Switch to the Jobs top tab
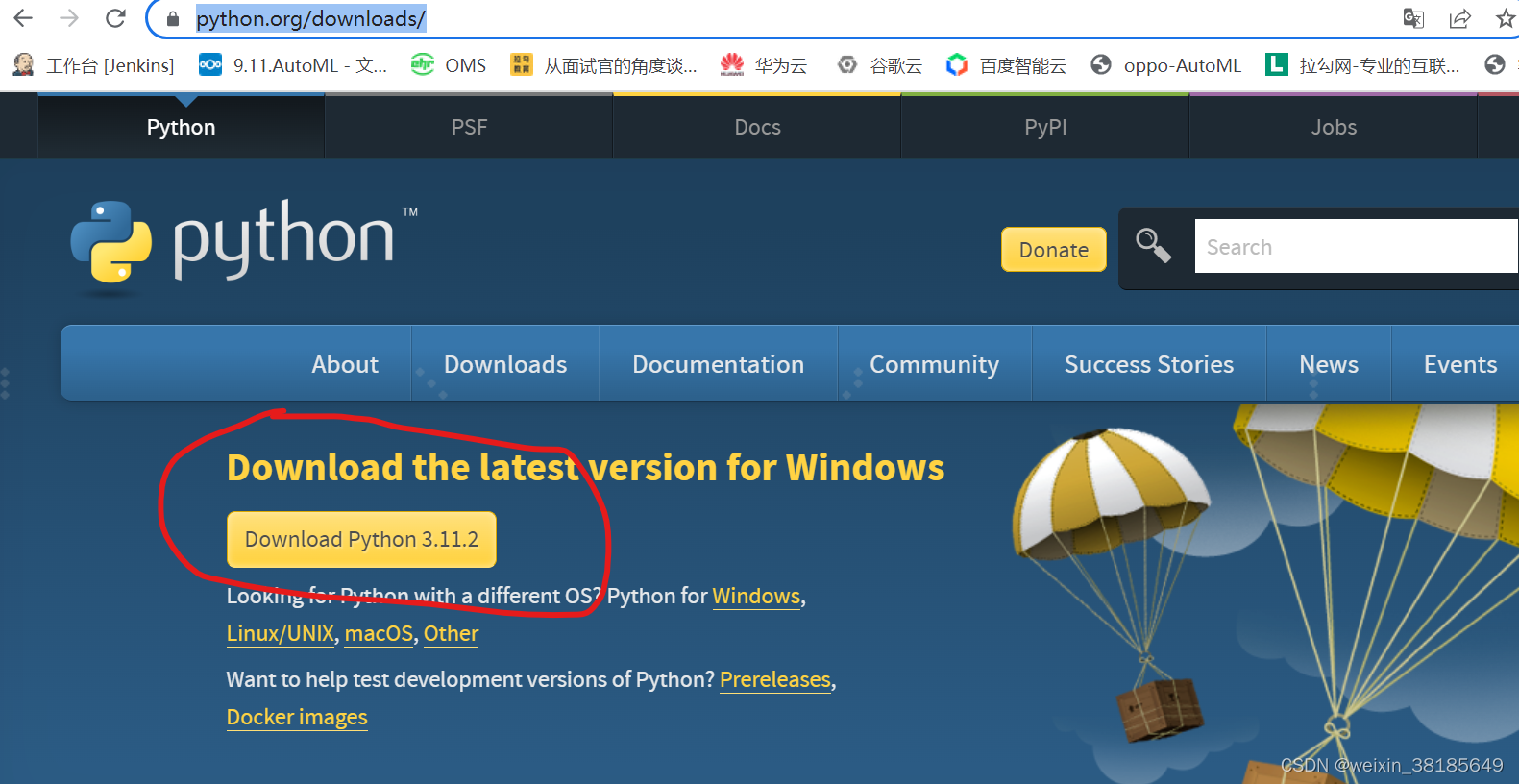The image size is (1519, 784). pyautogui.click(x=1334, y=127)
